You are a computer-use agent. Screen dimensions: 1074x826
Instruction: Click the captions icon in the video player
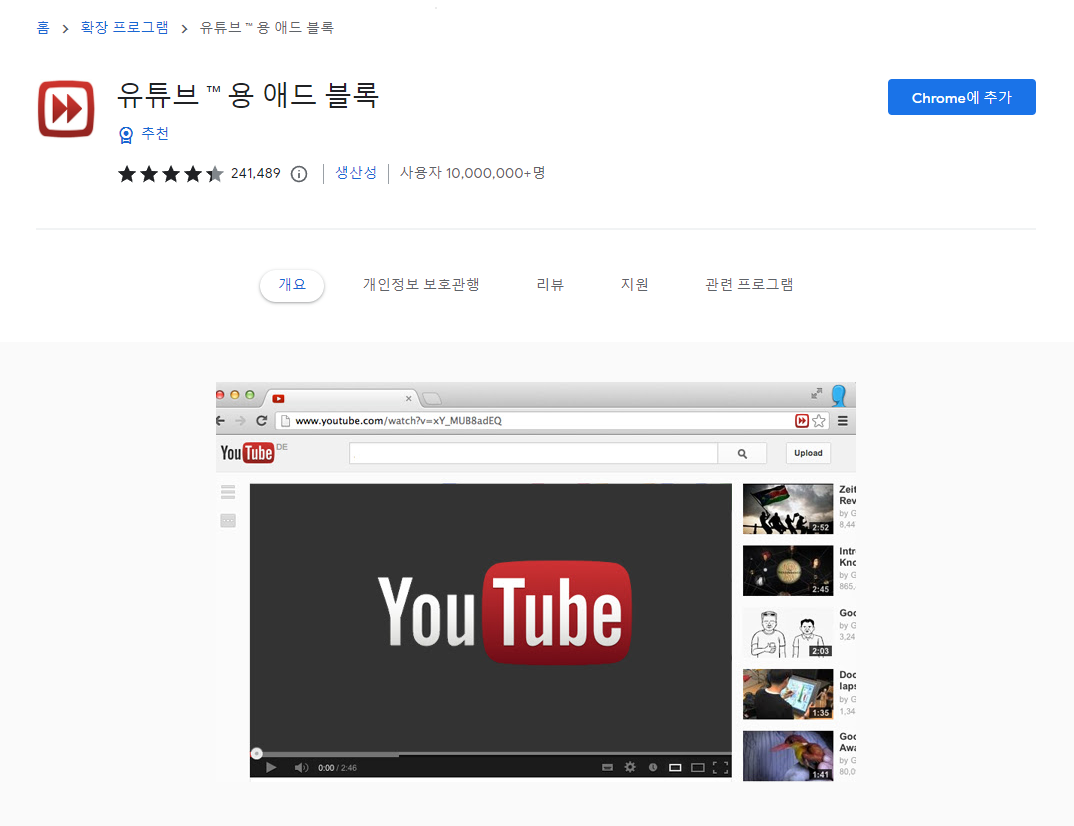click(607, 767)
